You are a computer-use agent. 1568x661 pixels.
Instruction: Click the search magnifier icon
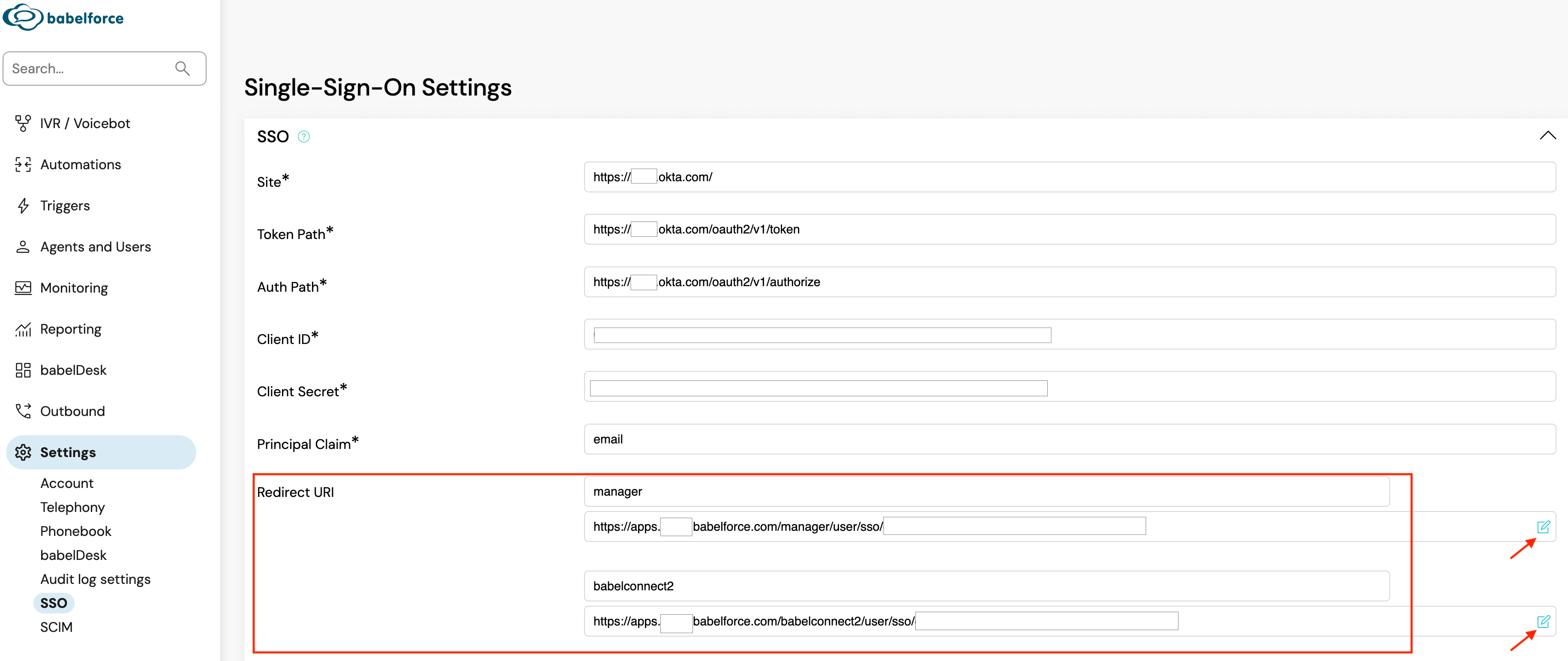coord(182,69)
